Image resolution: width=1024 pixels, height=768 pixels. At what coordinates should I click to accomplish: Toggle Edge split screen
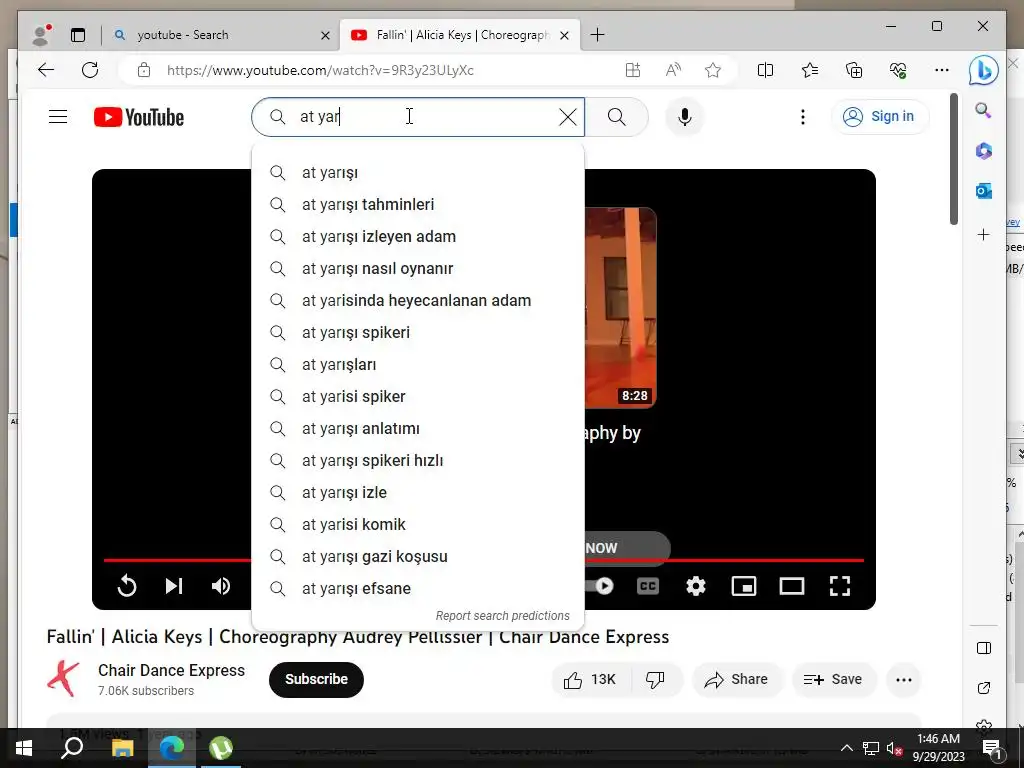pyautogui.click(x=765, y=70)
